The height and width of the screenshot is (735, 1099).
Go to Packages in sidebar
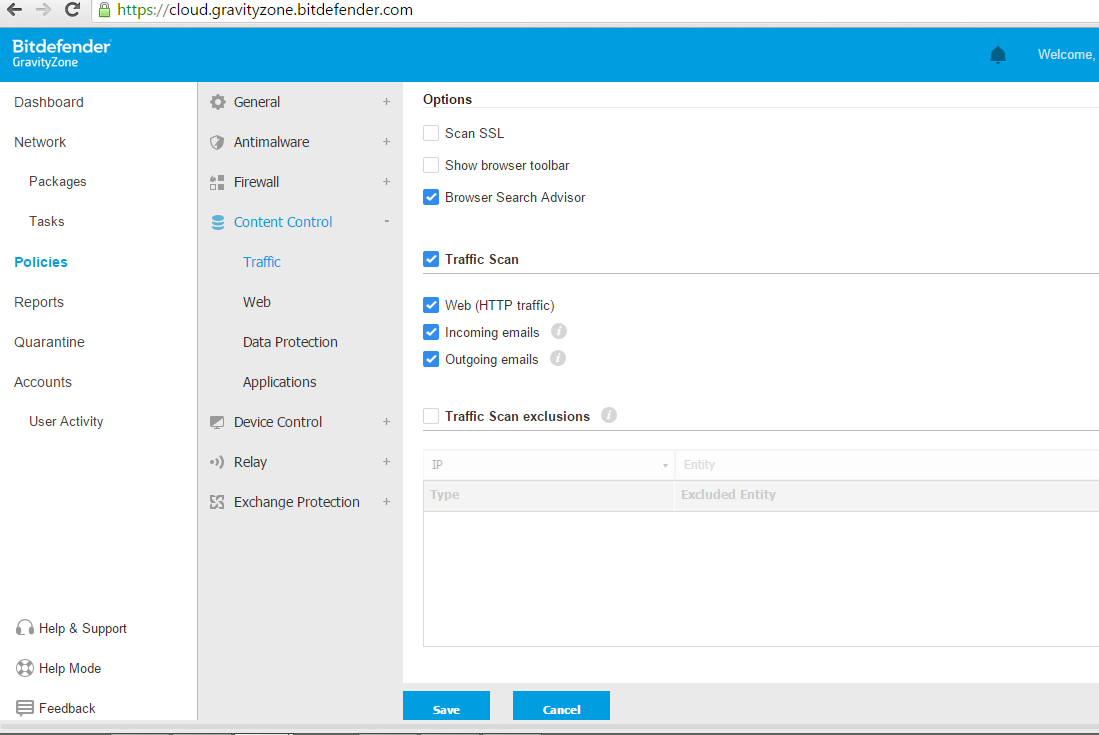[x=57, y=181]
